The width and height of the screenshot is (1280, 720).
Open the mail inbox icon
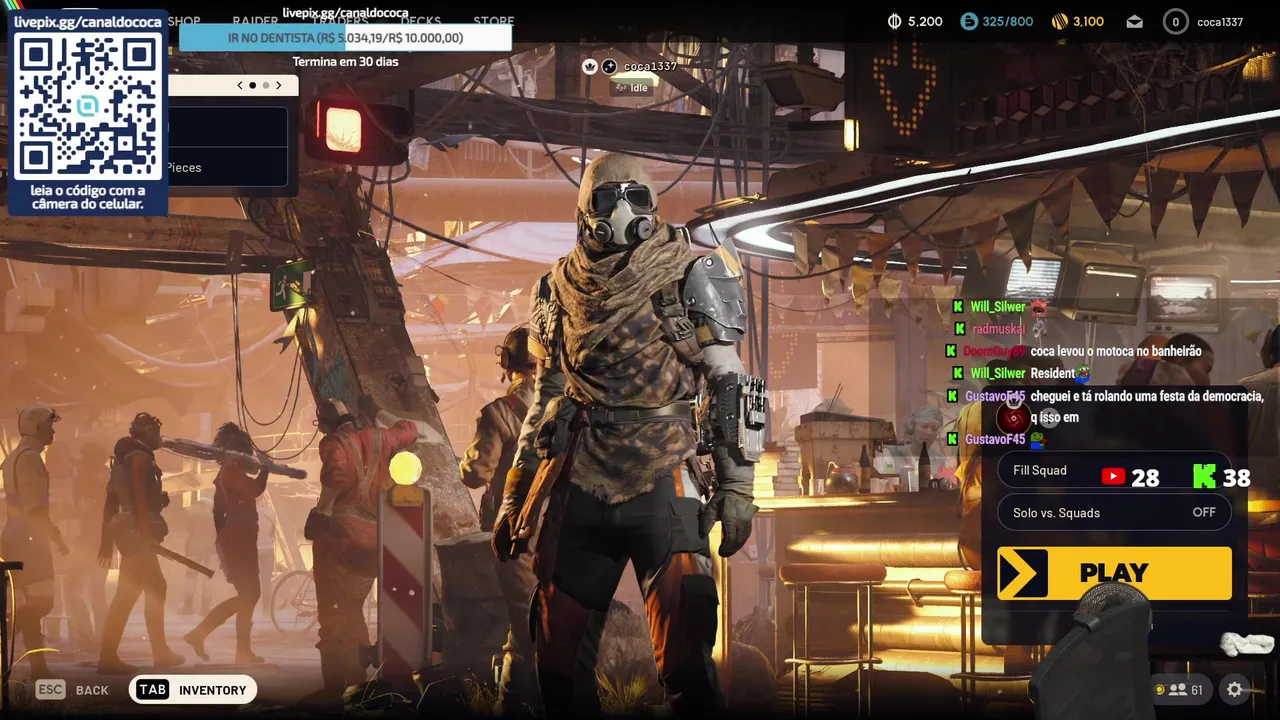[1134, 21]
